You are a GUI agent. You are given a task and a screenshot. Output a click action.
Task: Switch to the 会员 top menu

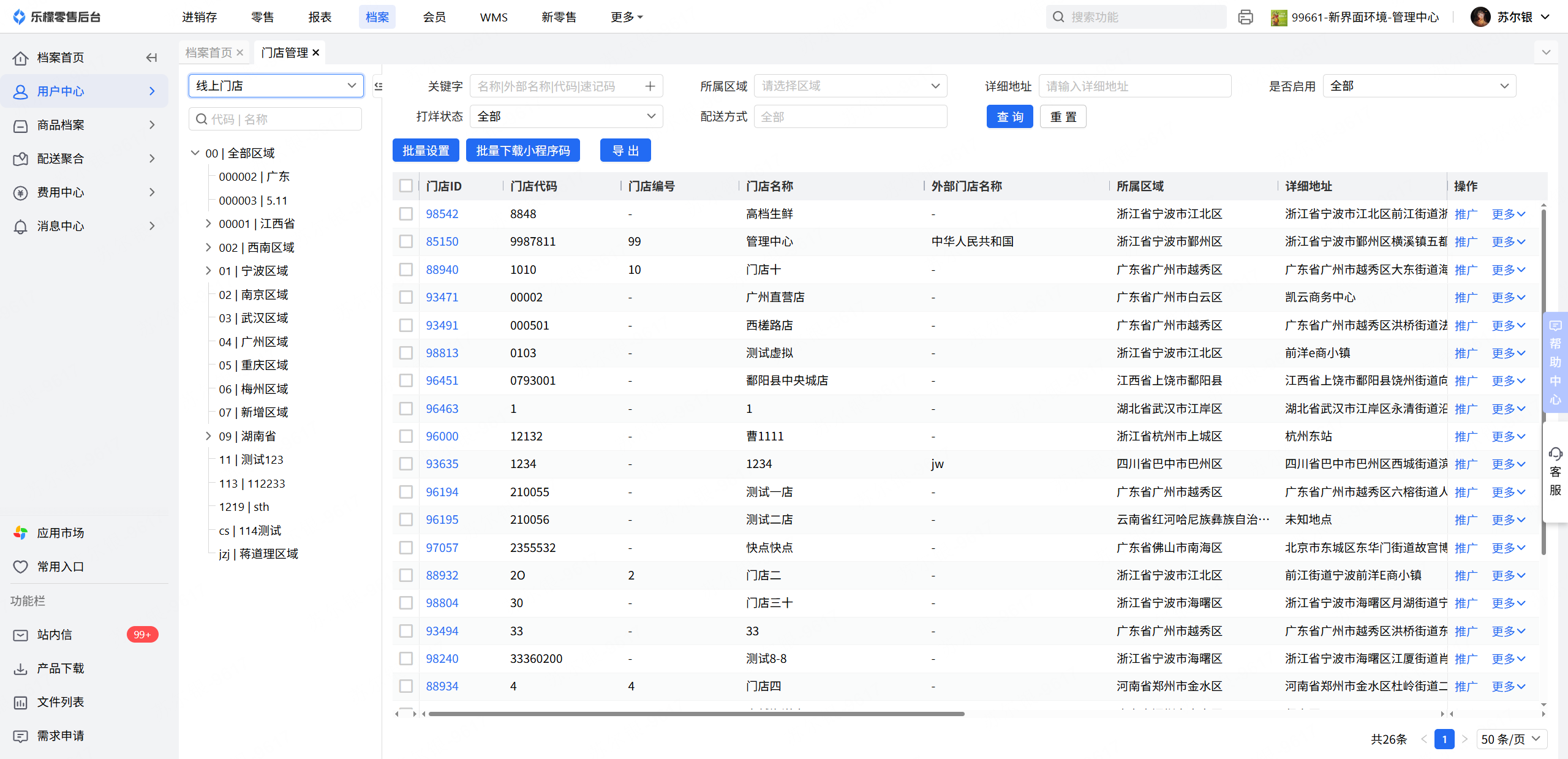pyautogui.click(x=434, y=17)
